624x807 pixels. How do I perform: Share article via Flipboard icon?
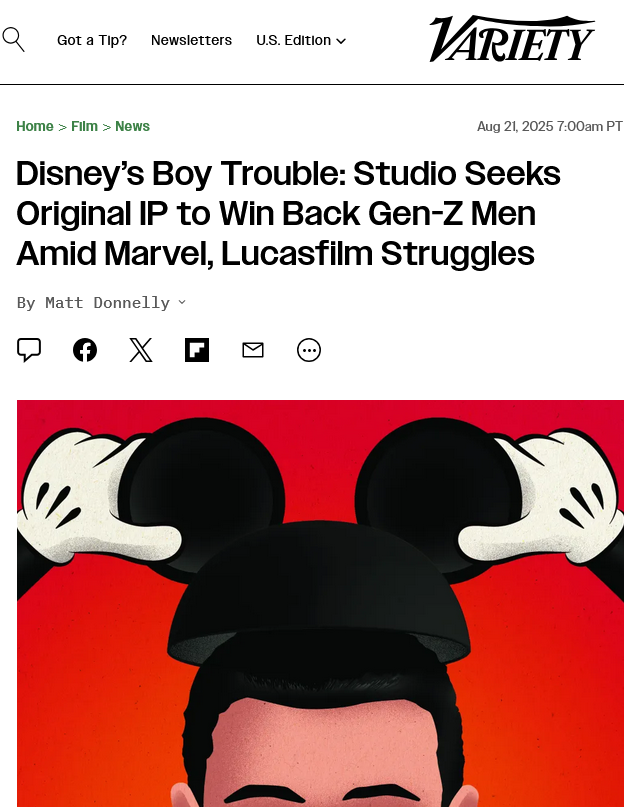[x=197, y=350]
